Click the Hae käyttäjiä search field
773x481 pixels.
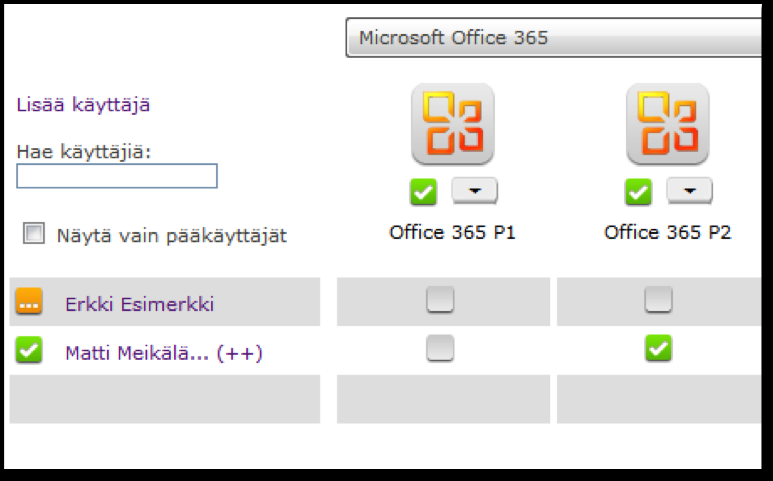(x=117, y=176)
